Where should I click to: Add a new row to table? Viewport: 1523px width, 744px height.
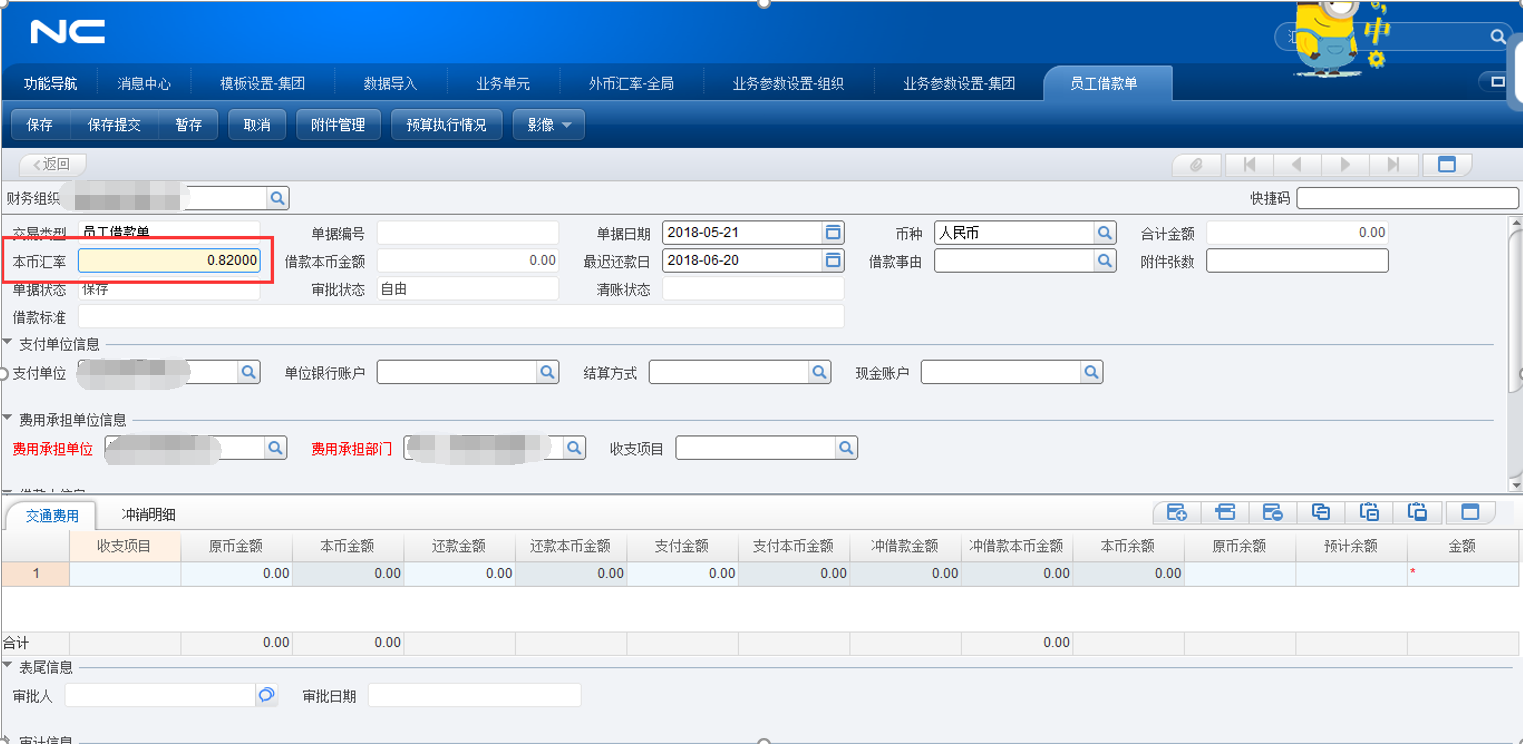tap(1177, 512)
